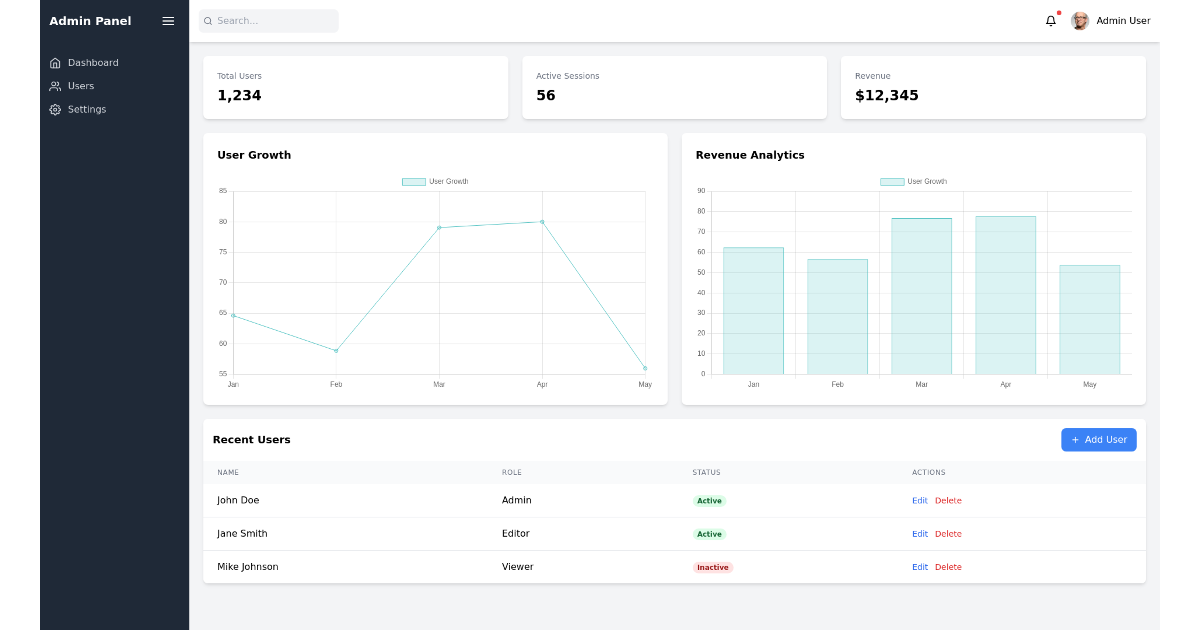The height and width of the screenshot is (630, 1200).
Task: Click inside the Search input field
Action: (x=268, y=20)
